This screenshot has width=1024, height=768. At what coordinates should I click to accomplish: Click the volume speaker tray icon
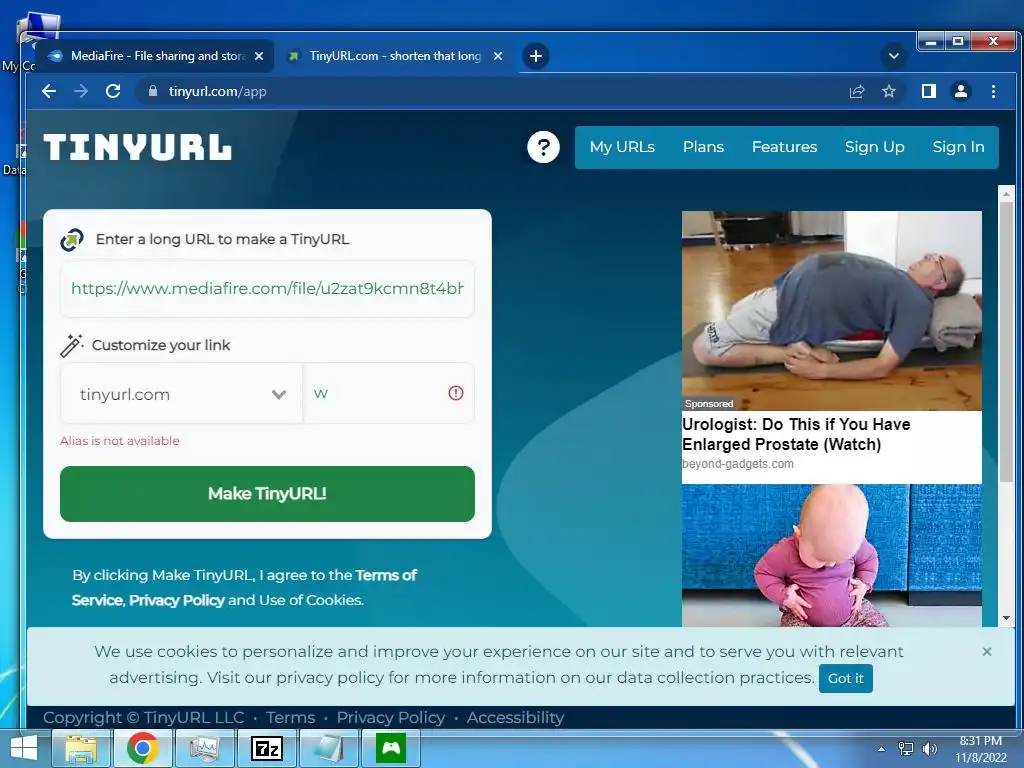(x=929, y=749)
